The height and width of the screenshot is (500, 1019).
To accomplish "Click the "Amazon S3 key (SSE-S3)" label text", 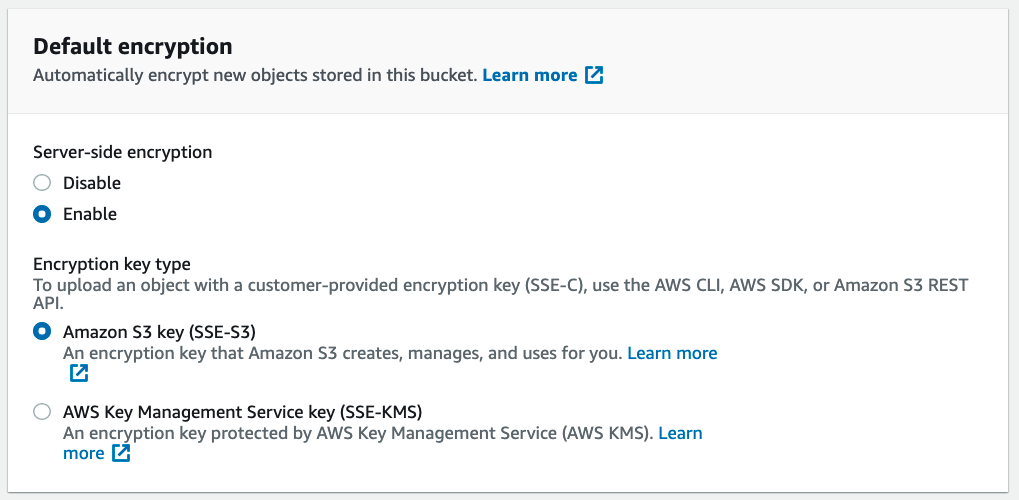I will 165,331.
